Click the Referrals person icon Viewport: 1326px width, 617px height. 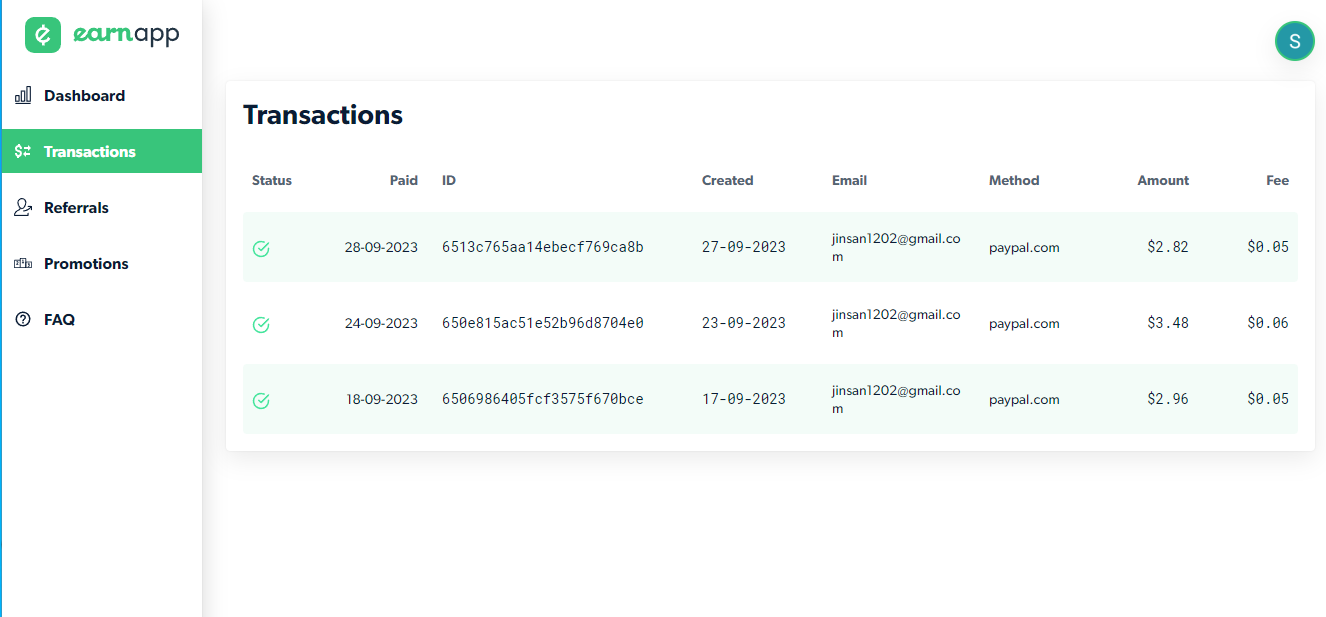23,208
